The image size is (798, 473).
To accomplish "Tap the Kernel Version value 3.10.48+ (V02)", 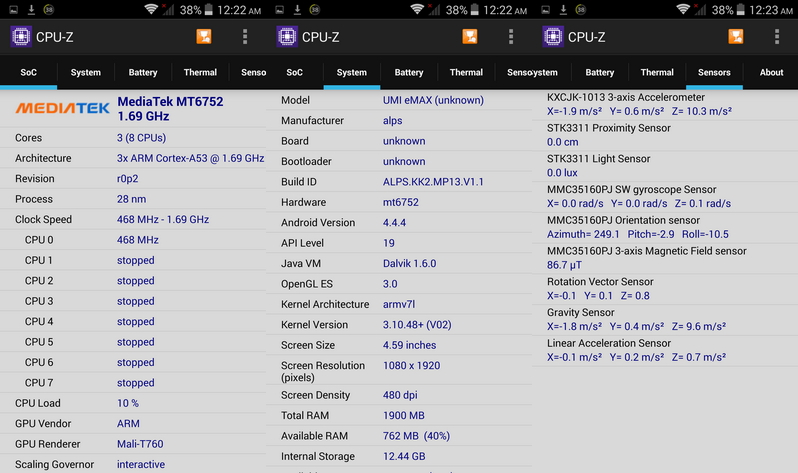I will 417,324.
